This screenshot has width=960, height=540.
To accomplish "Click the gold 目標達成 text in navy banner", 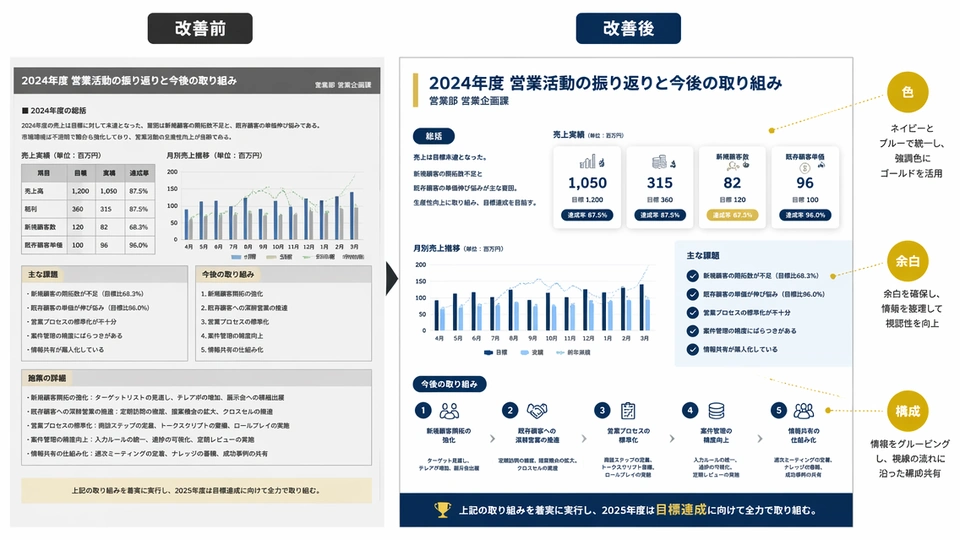I will (x=681, y=509).
